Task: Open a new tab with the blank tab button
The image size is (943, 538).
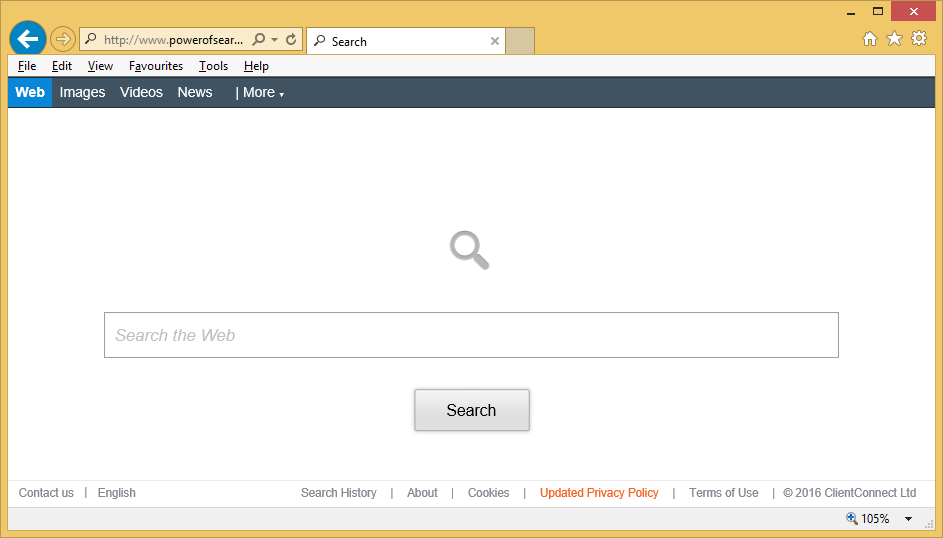Action: tap(520, 41)
